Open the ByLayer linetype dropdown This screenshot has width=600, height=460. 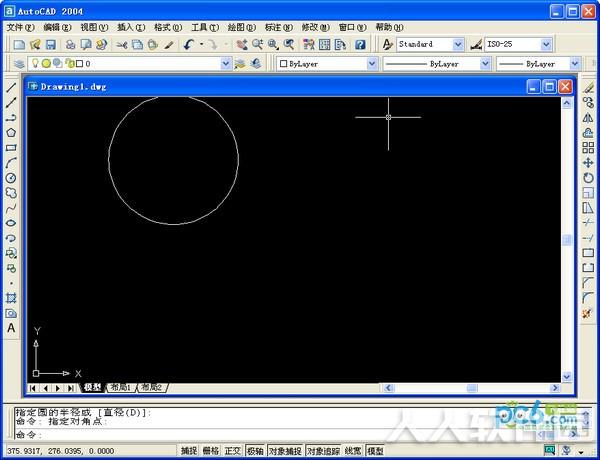point(485,64)
